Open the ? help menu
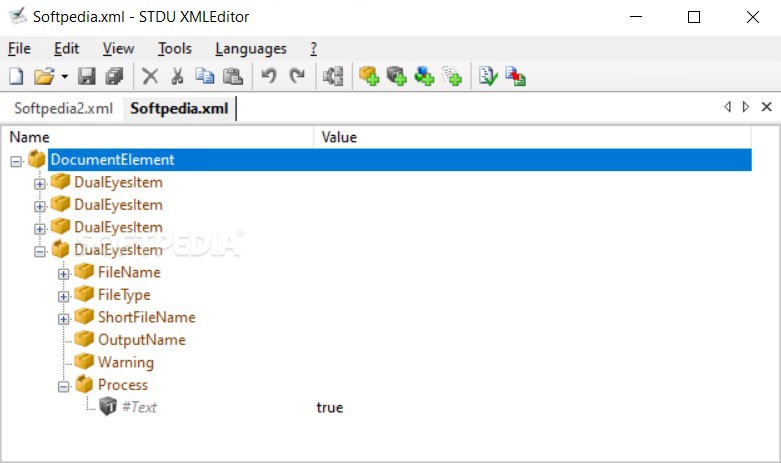Image resolution: width=781 pixels, height=463 pixels. click(x=313, y=49)
